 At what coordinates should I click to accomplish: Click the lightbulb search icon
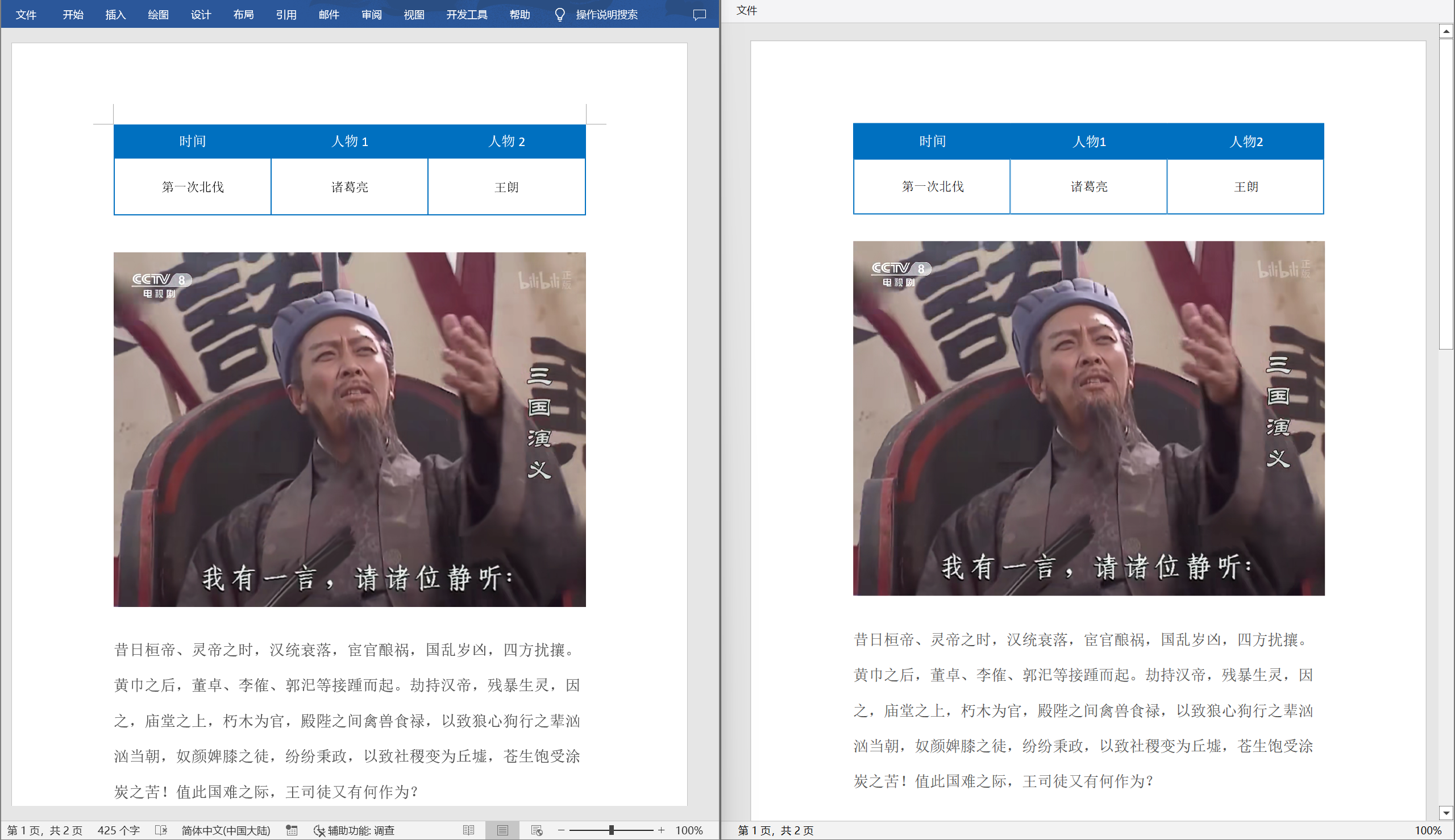pyautogui.click(x=559, y=14)
